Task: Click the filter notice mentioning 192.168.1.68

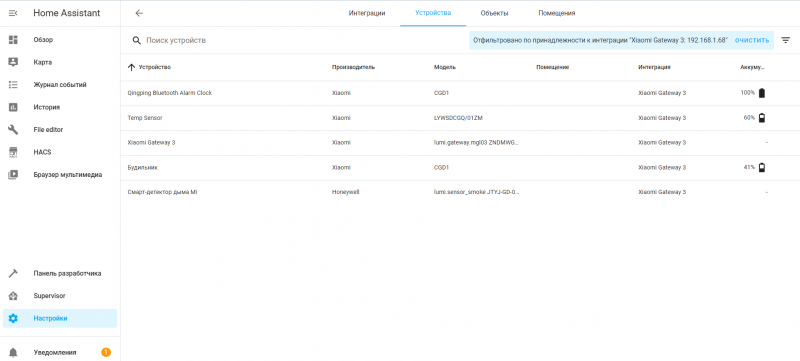Action: pos(600,40)
